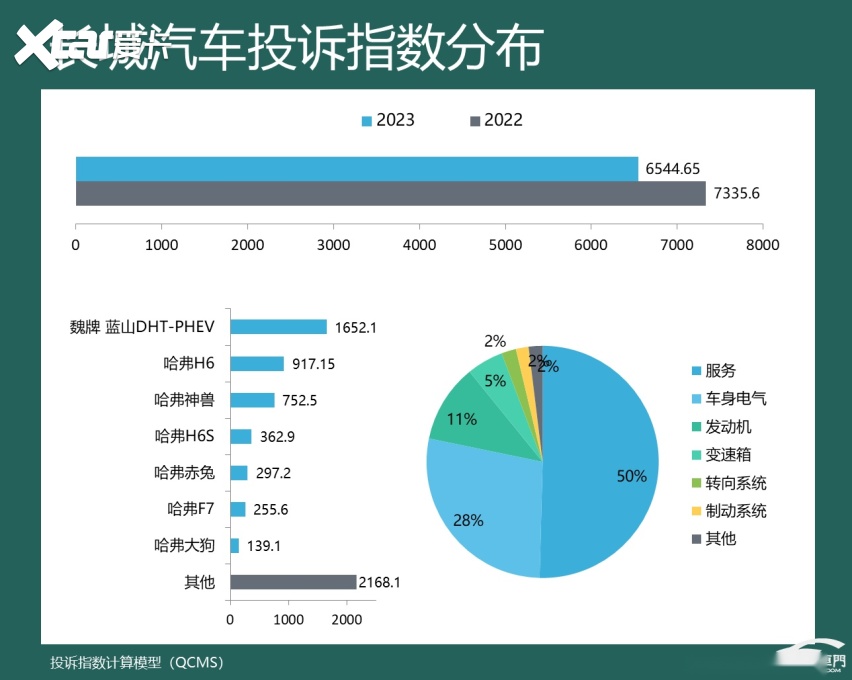
Task: Click the car logo in the bottom-right corner
Action: tap(808, 661)
